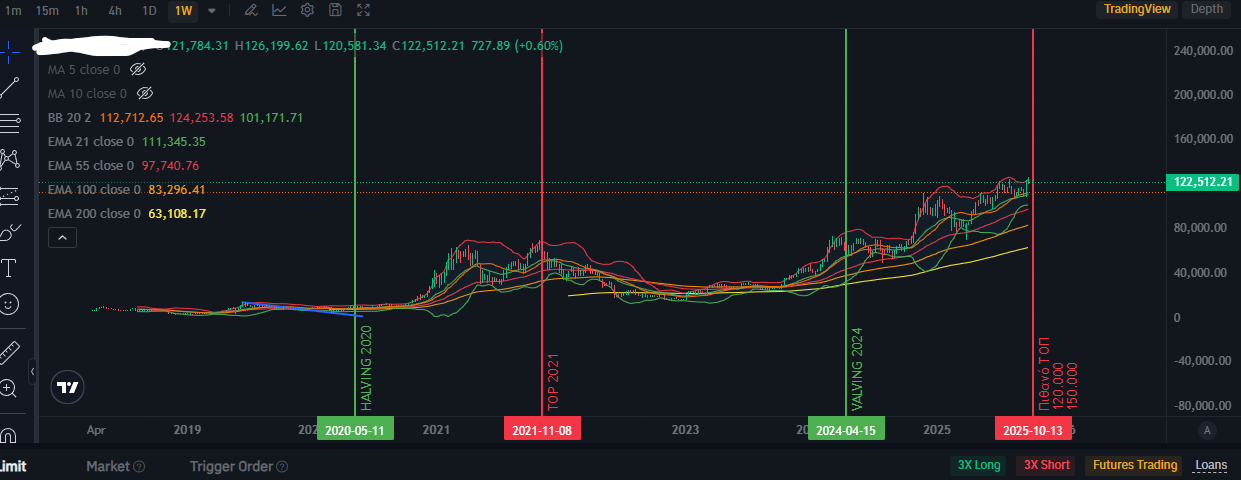Image resolution: width=1241 pixels, height=480 pixels.
Task: Click the 240,000.00 price axis label
Action: pos(1201,50)
